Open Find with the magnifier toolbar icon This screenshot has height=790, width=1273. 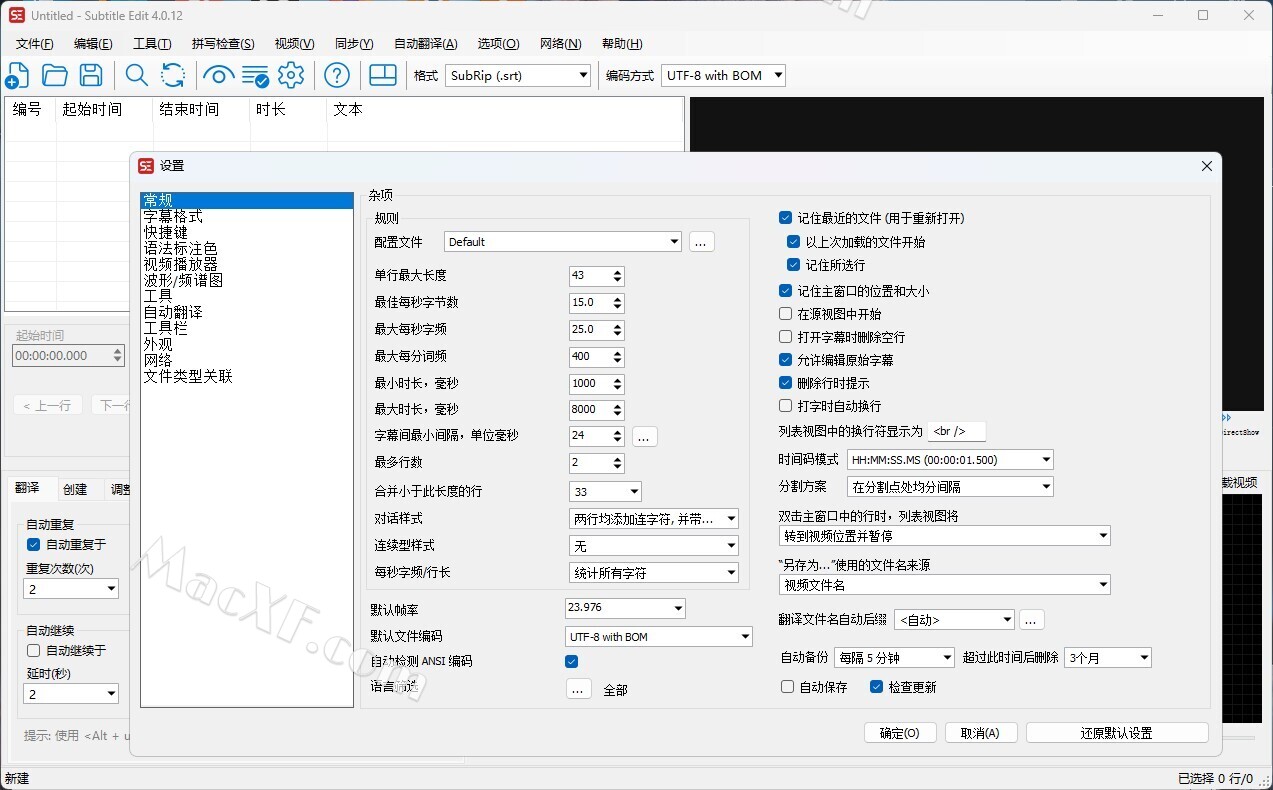pyautogui.click(x=137, y=75)
